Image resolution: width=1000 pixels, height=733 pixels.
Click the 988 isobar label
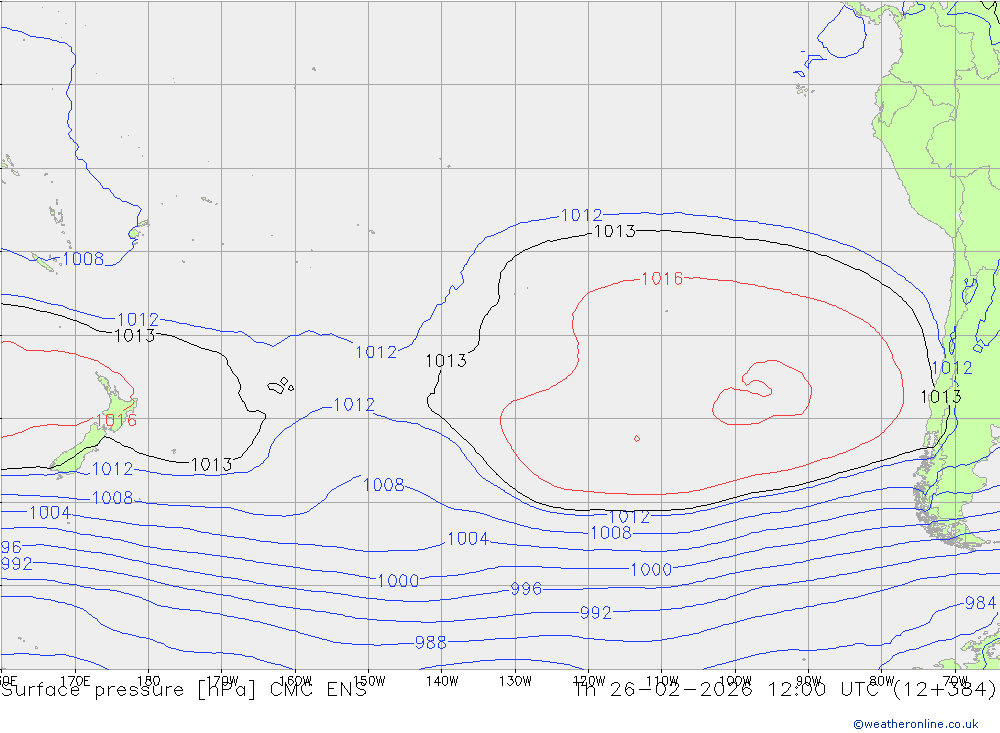click(430, 642)
